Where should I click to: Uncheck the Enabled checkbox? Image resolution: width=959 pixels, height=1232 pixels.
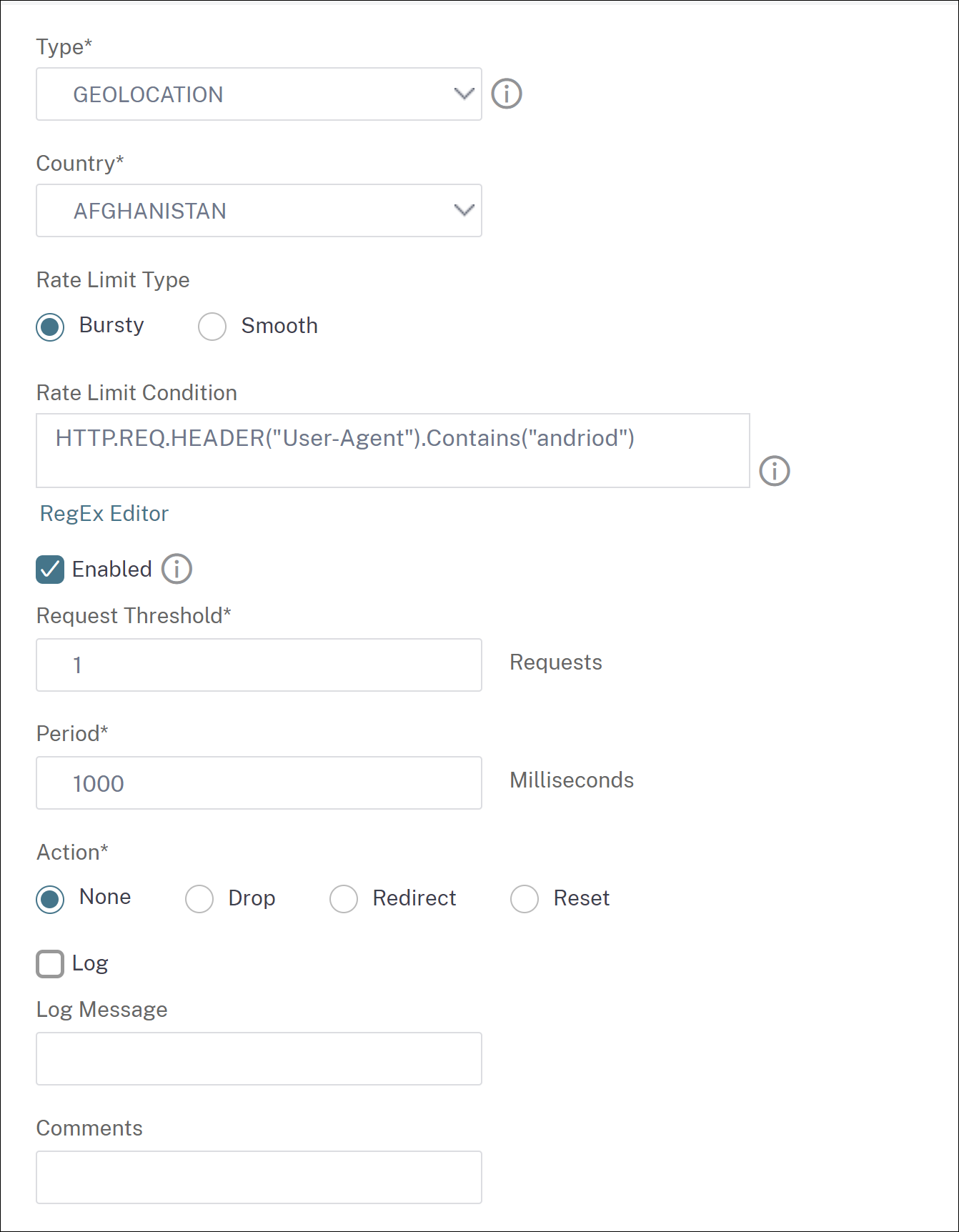click(x=50, y=570)
